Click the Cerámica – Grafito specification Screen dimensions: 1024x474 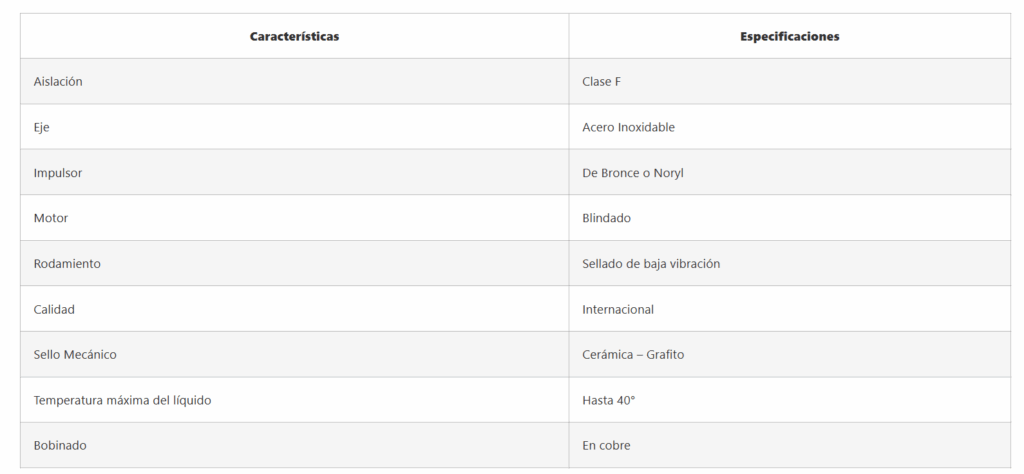pos(633,355)
